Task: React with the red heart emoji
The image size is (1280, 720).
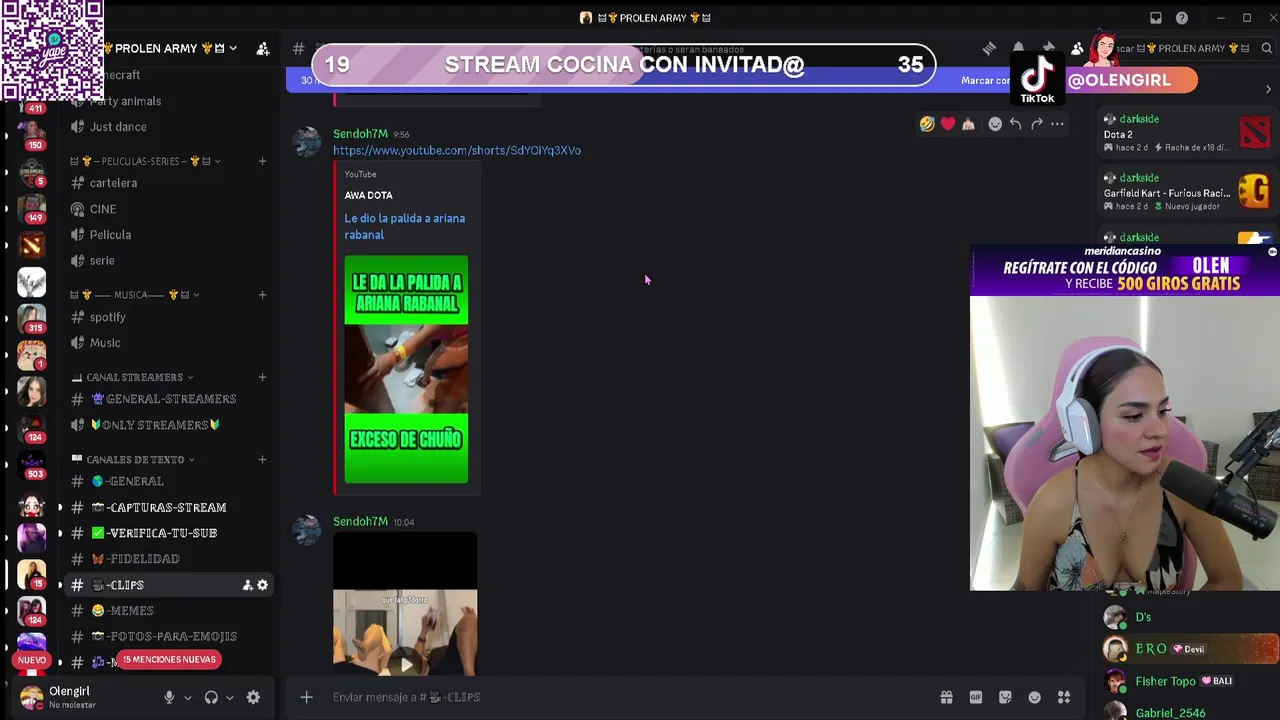Action: pyautogui.click(x=948, y=124)
